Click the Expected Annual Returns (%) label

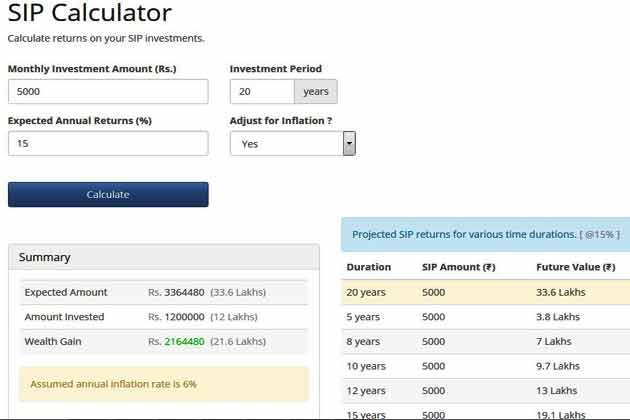click(80, 121)
